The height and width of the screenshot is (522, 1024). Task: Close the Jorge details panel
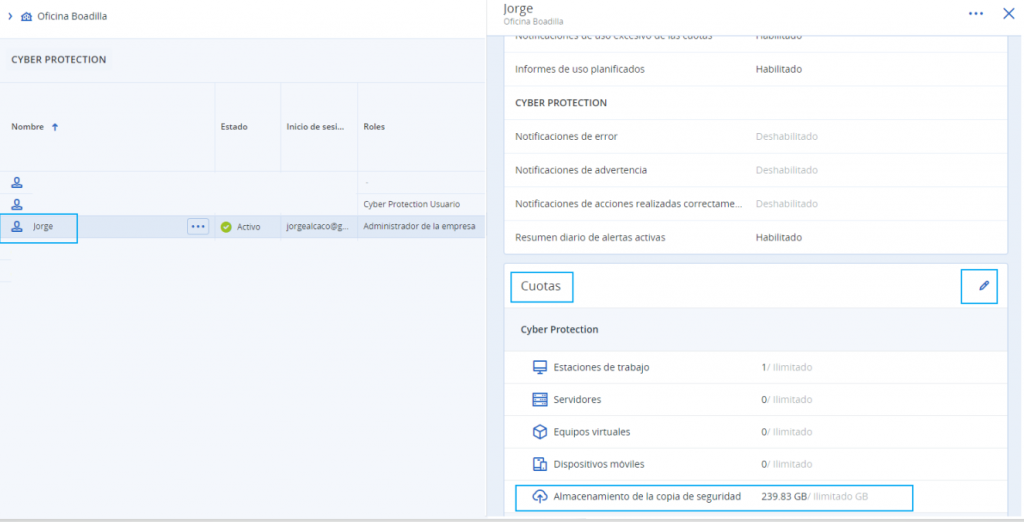point(1008,13)
